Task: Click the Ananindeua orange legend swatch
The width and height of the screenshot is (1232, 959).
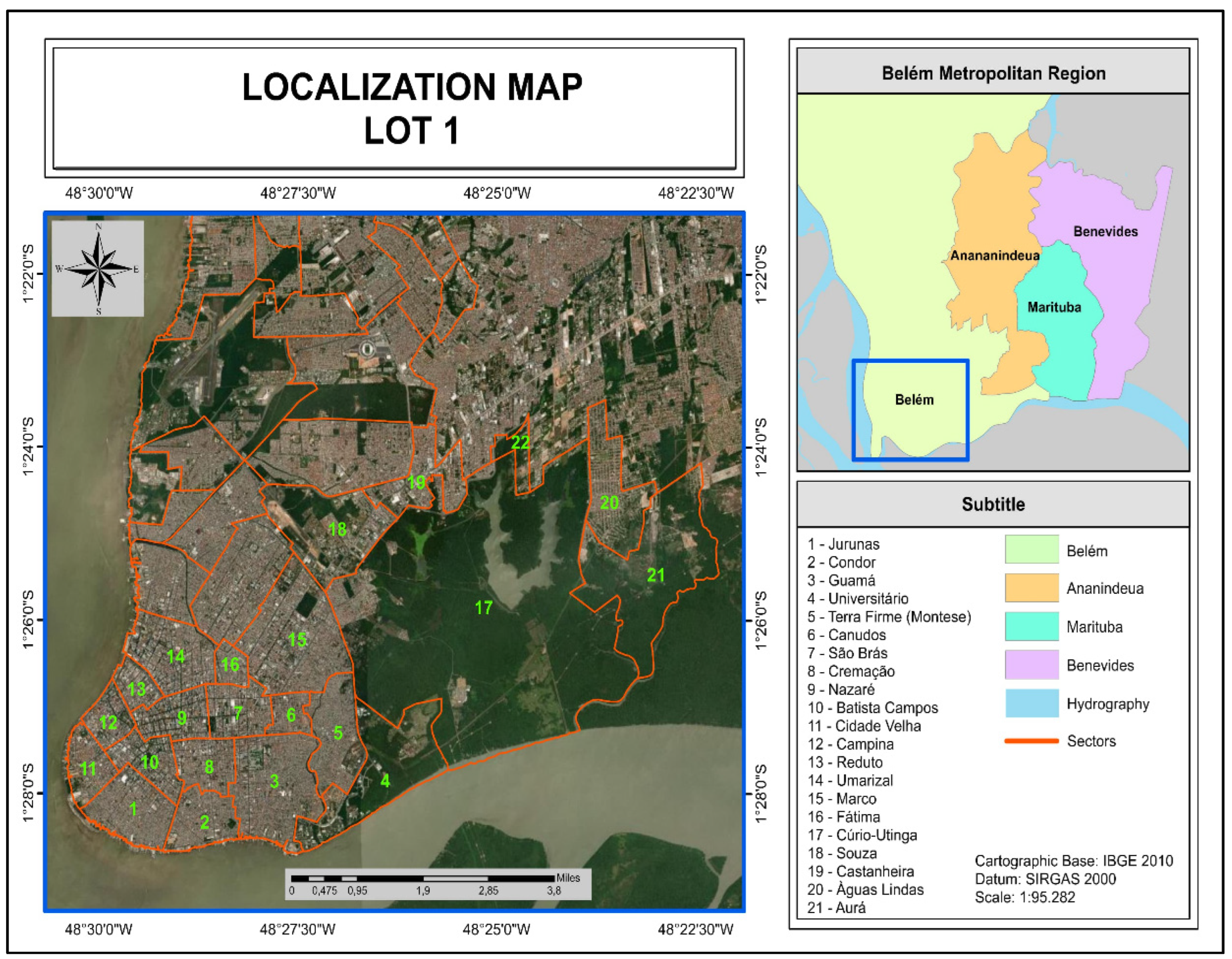Action: pyautogui.click(x=1031, y=588)
